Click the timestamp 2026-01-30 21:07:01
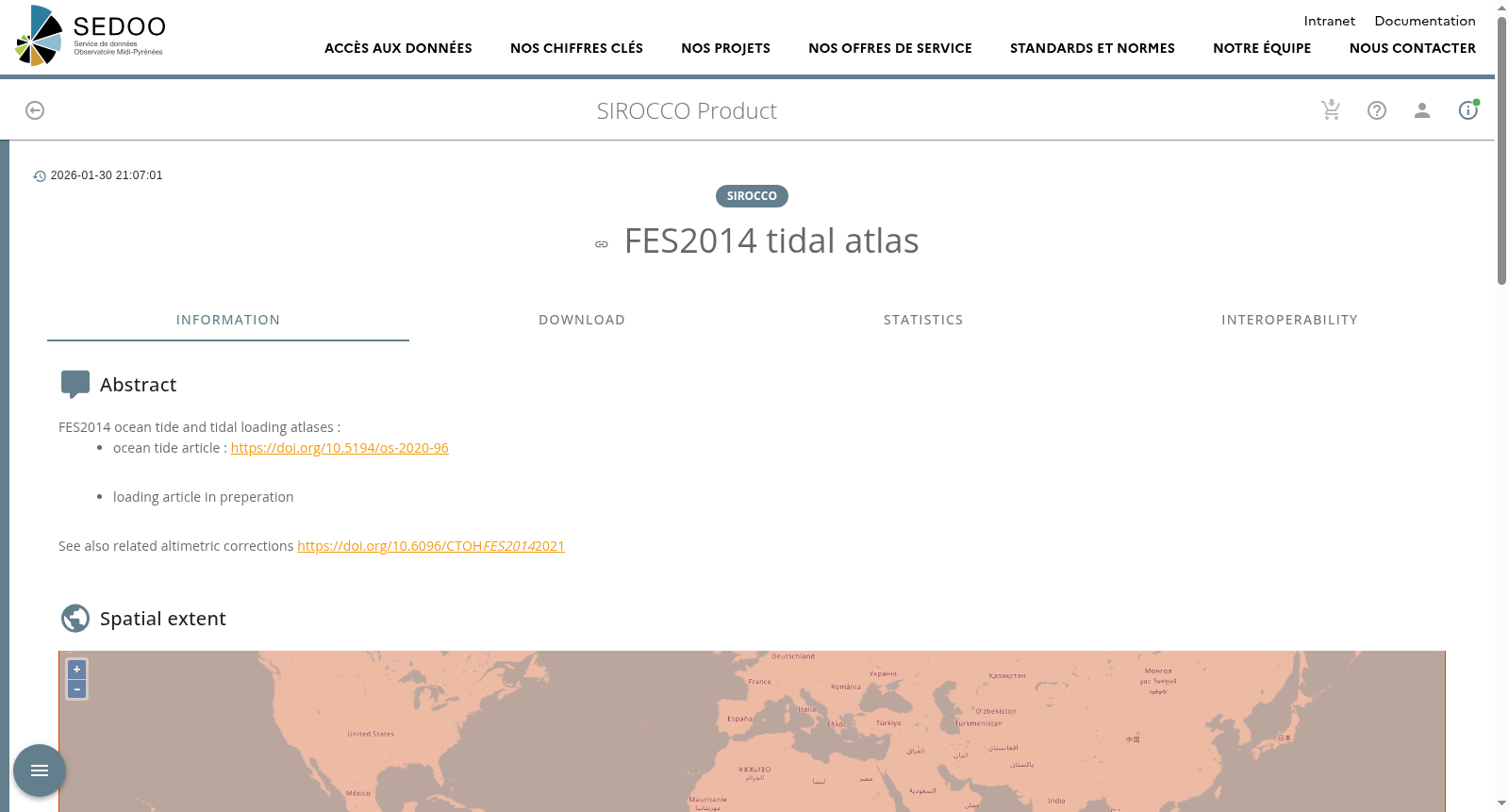The width and height of the screenshot is (1509, 812). click(x=107, y=175)
